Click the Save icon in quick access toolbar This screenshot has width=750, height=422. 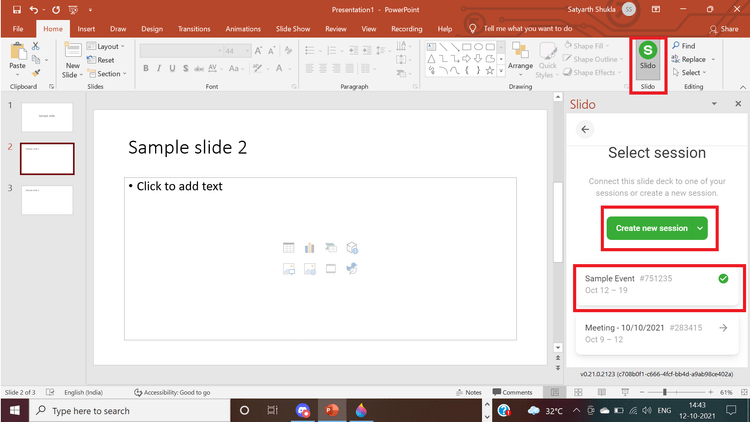15,9
